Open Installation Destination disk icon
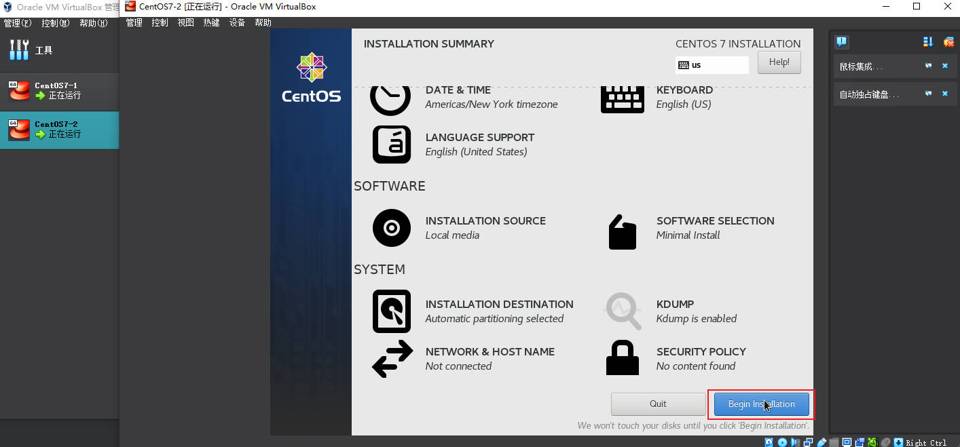Viewport: 960px width, 447px height. [x=391, y=311]
